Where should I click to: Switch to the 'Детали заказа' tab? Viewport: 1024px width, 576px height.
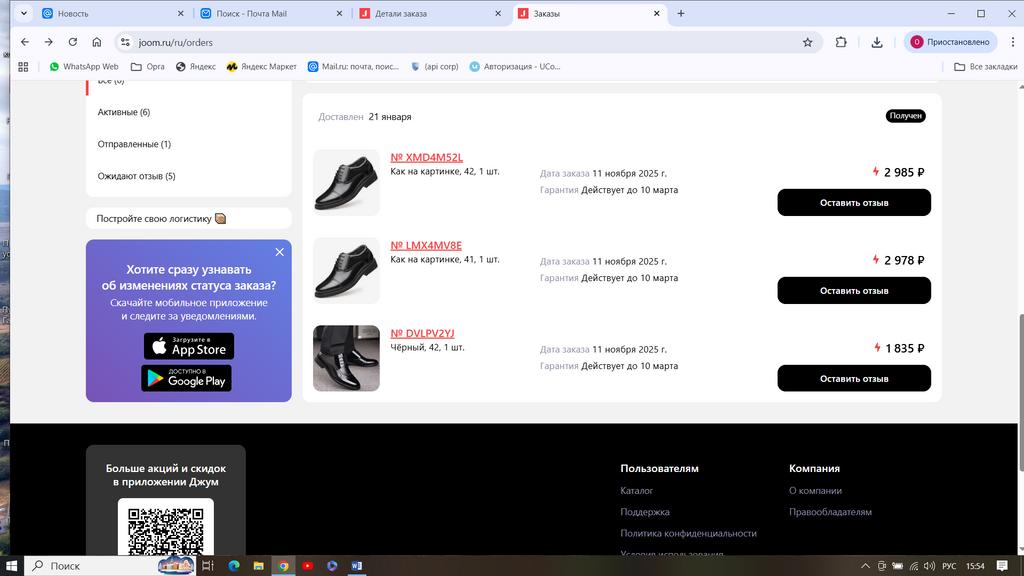430,14
